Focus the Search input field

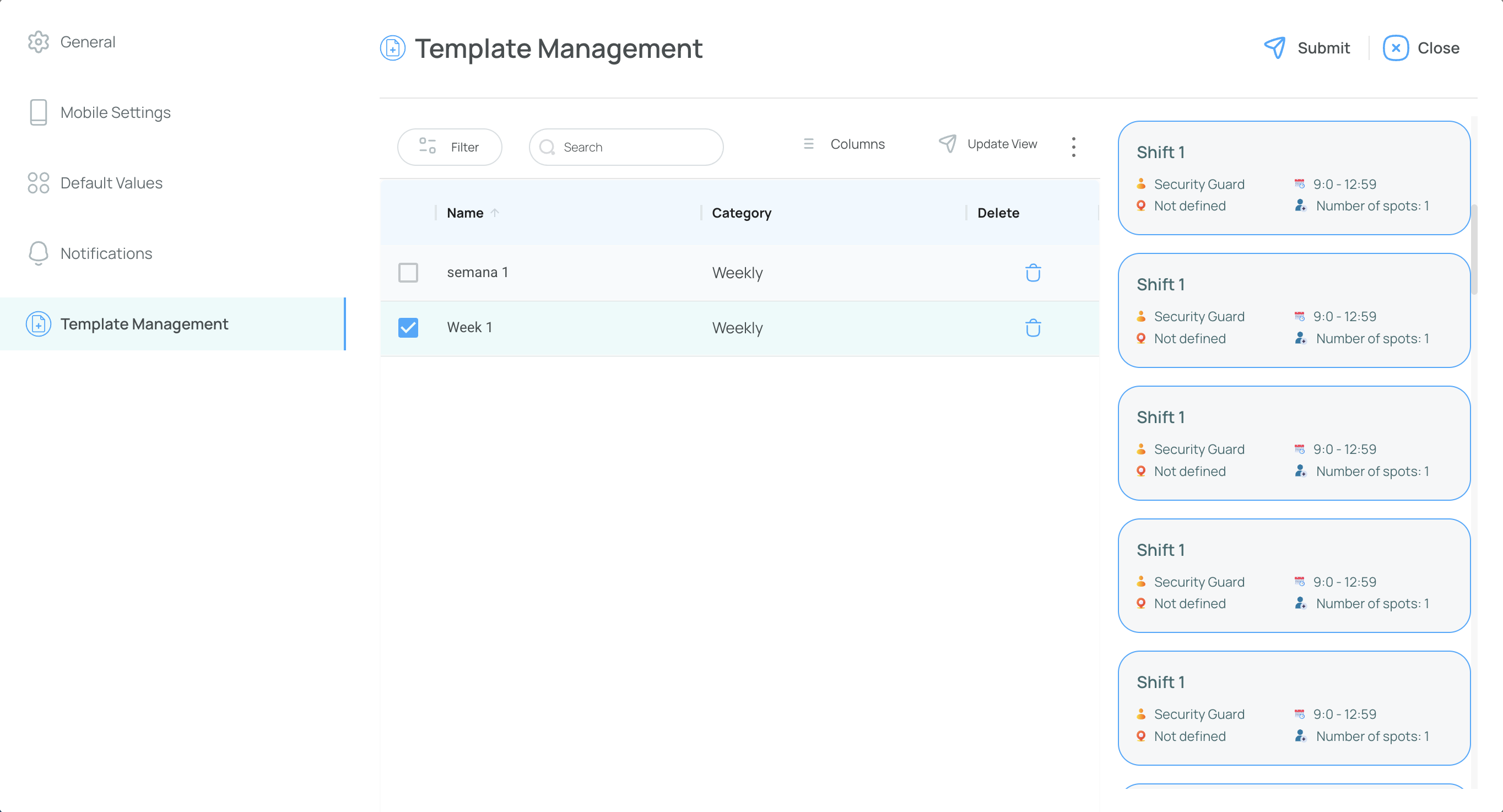tap(626, 147)
